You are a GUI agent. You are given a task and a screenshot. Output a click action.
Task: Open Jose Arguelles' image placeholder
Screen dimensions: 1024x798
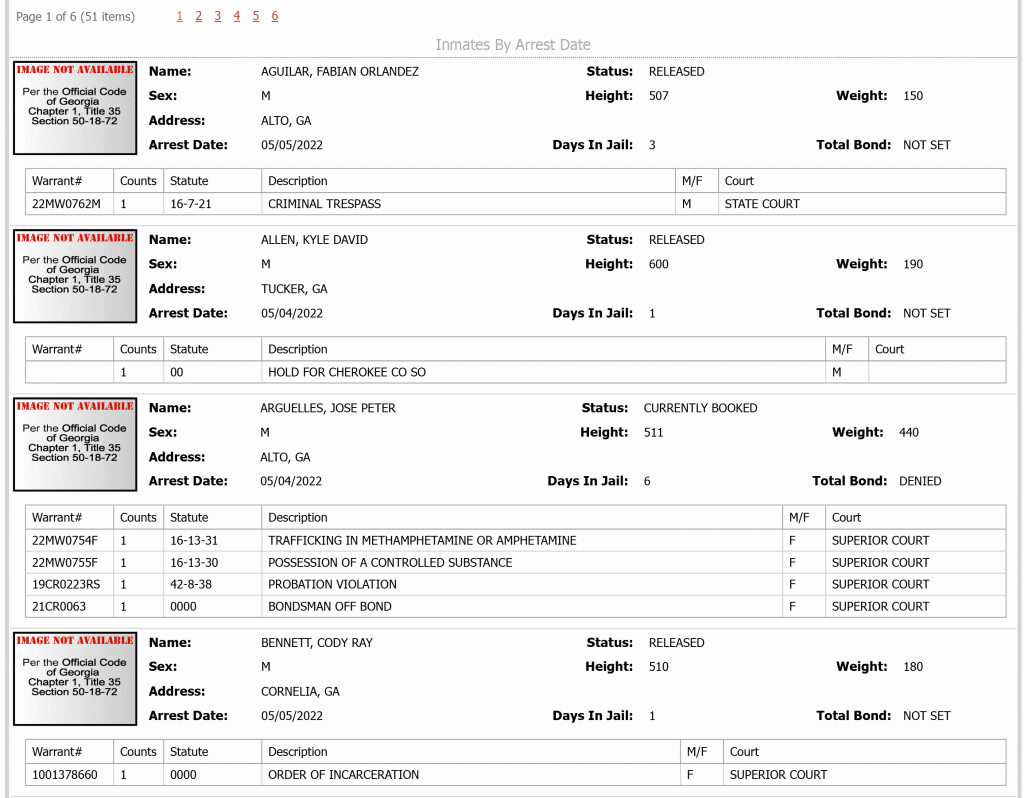tap(75, 444)
